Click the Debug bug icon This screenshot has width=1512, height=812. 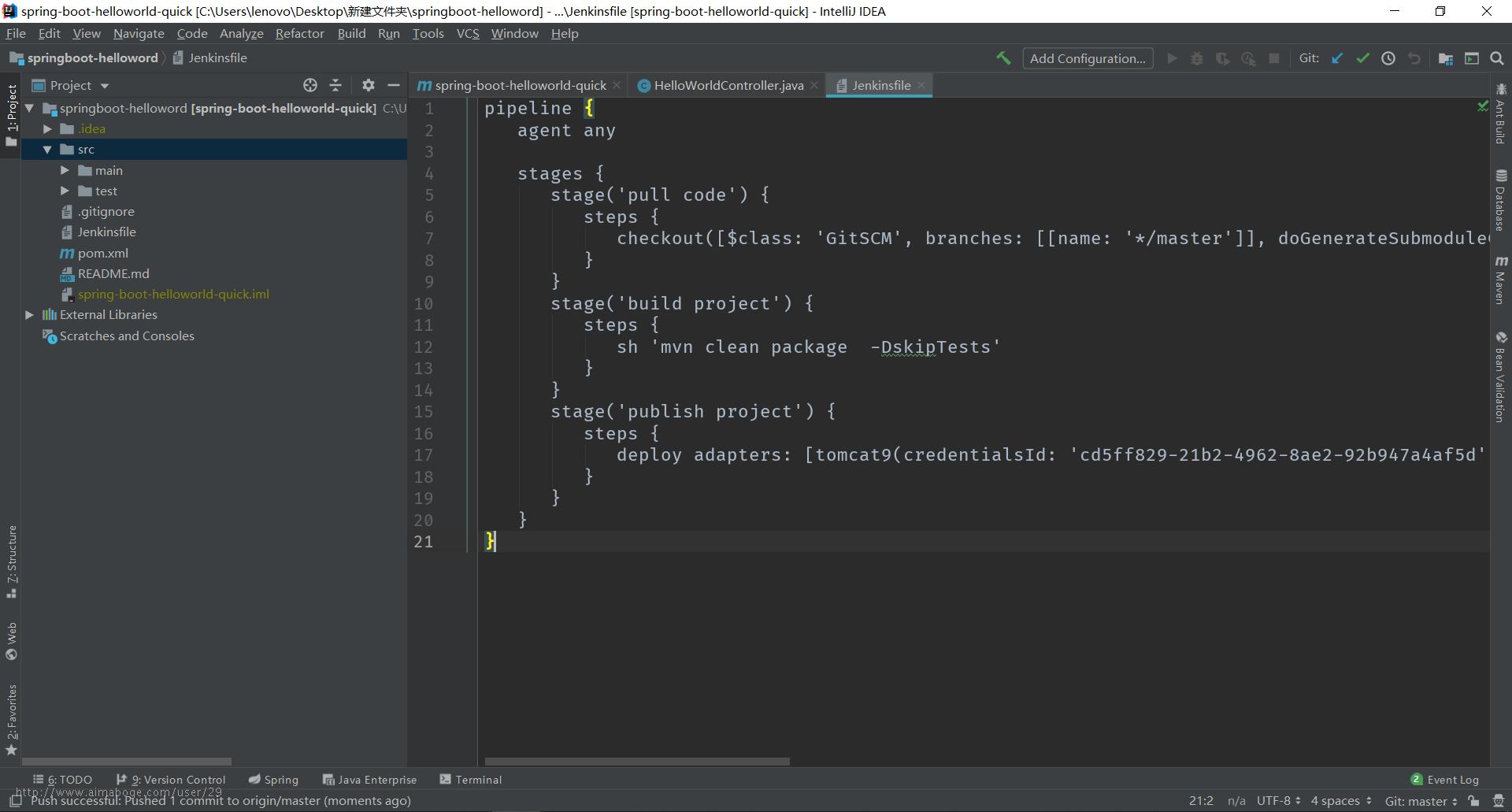click(1197, 58)
